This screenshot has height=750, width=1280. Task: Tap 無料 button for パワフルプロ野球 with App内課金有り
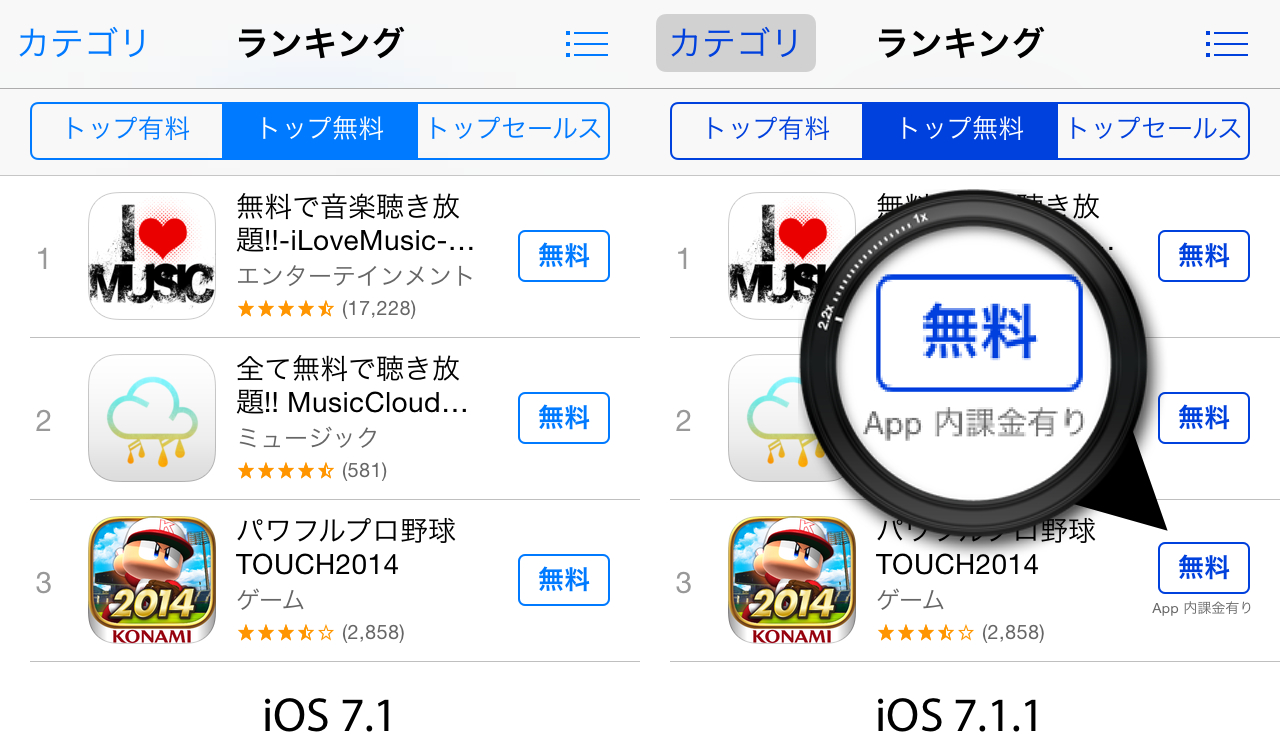1204,568
